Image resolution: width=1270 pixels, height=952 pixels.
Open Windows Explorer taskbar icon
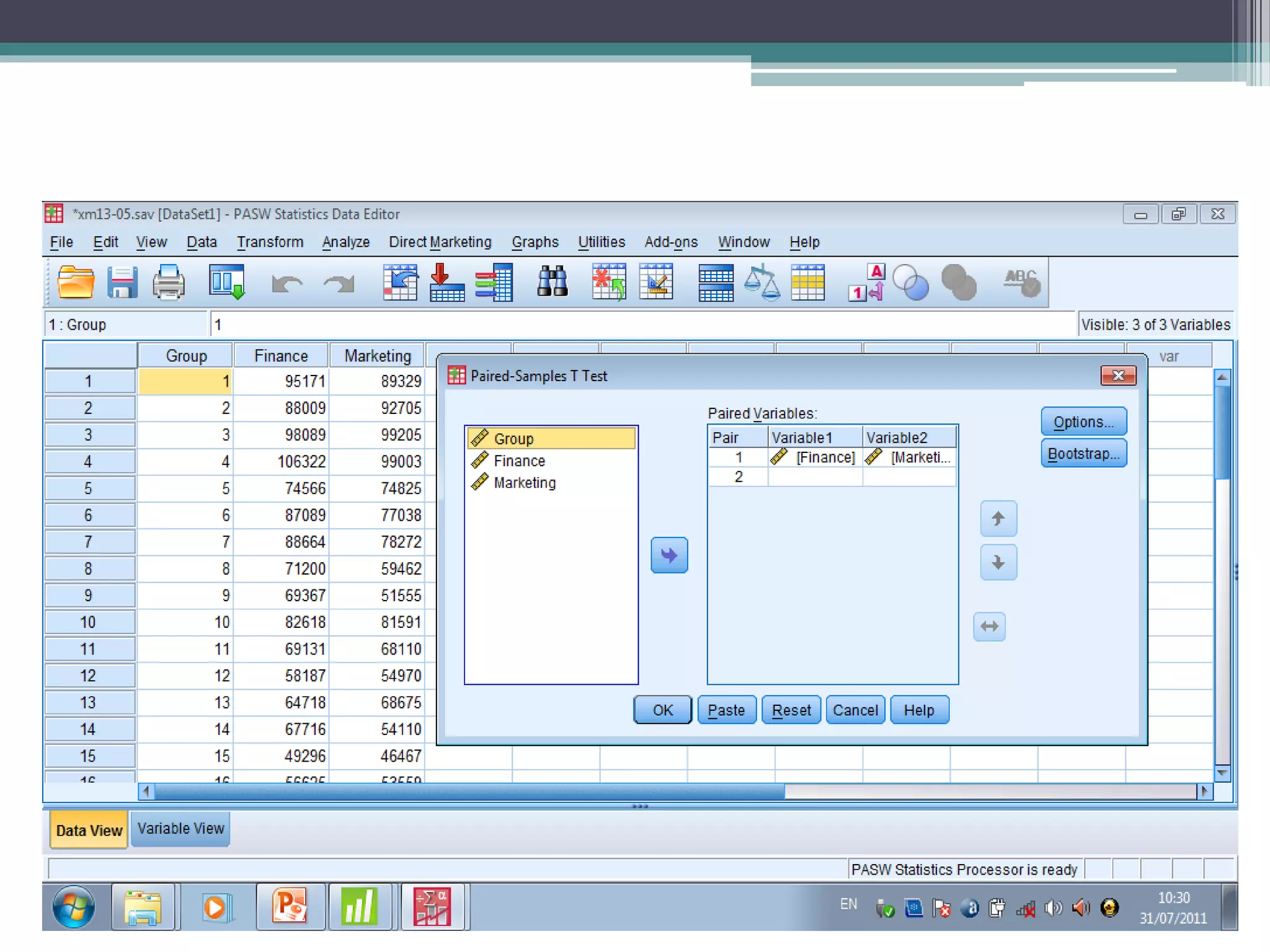click(143, 907)
